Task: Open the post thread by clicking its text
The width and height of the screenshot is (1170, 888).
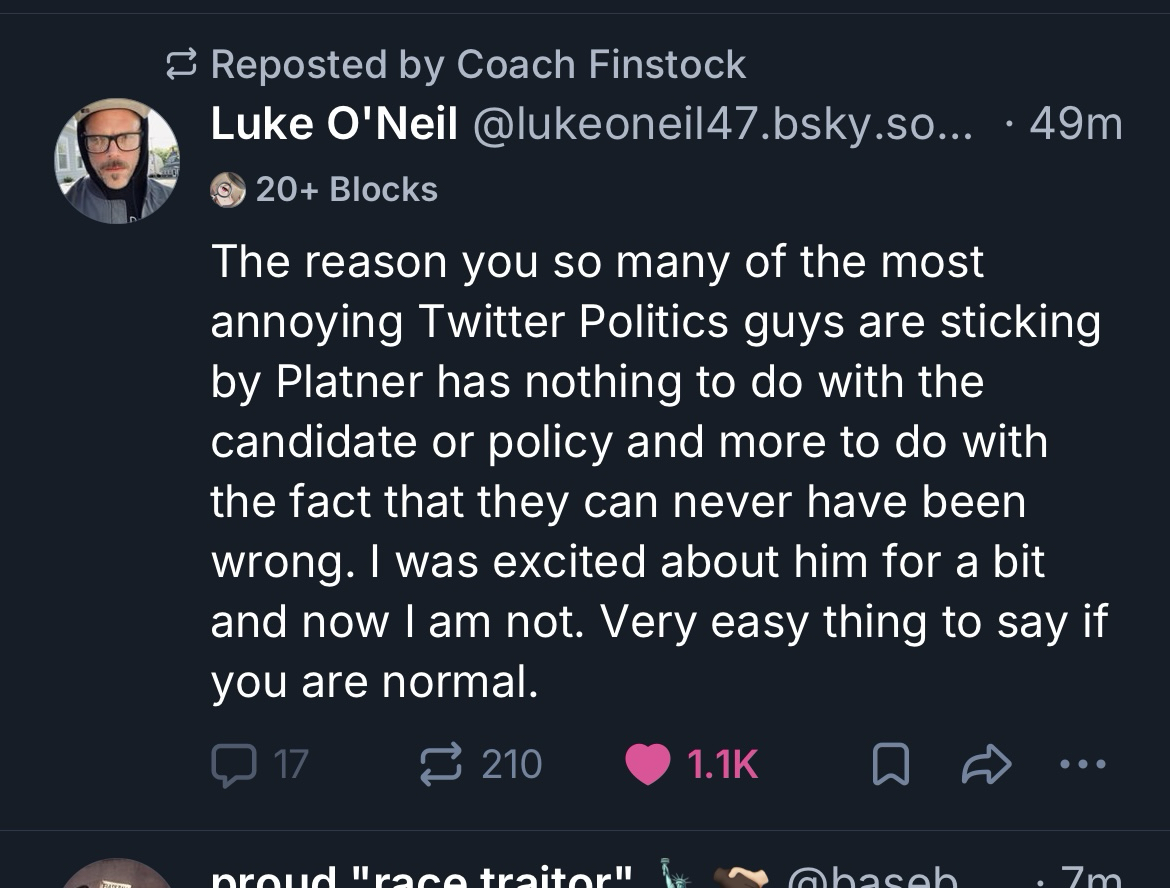Action: 640,470
